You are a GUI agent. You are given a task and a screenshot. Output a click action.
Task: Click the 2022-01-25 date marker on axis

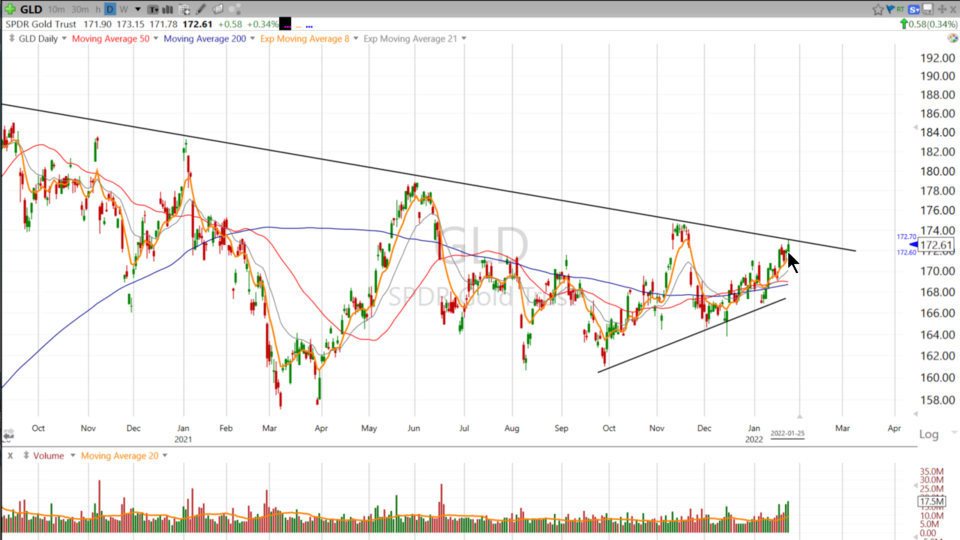tap(787, 434)
